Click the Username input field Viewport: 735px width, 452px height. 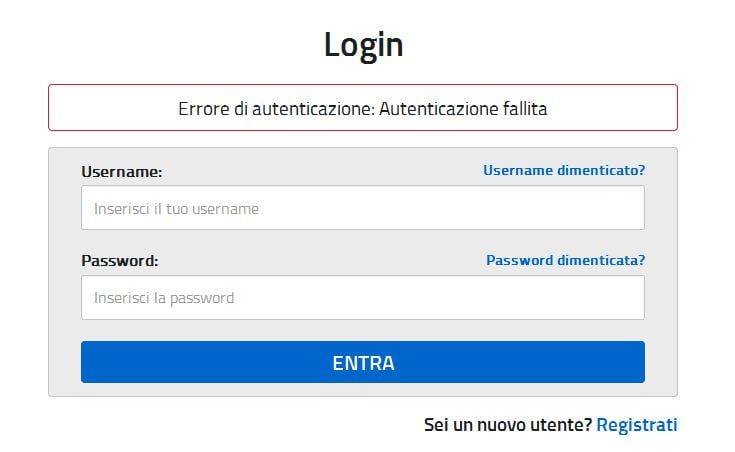(362, 208)
